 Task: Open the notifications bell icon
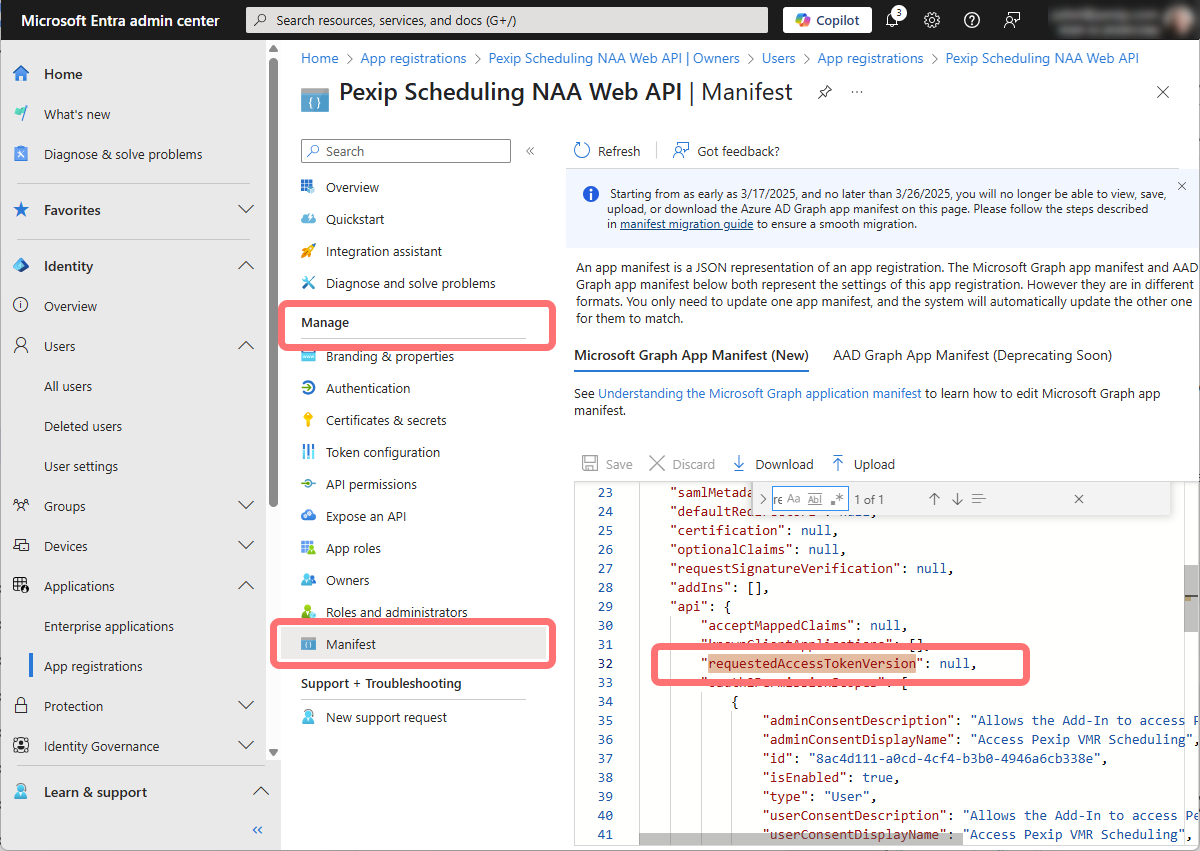(x=892, y=20)
